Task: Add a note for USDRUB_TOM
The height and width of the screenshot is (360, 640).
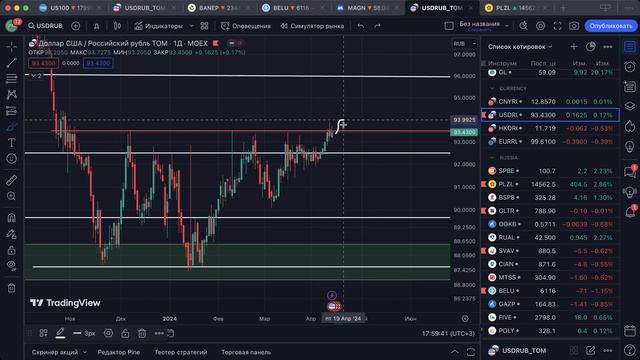Action: [590, 350]
